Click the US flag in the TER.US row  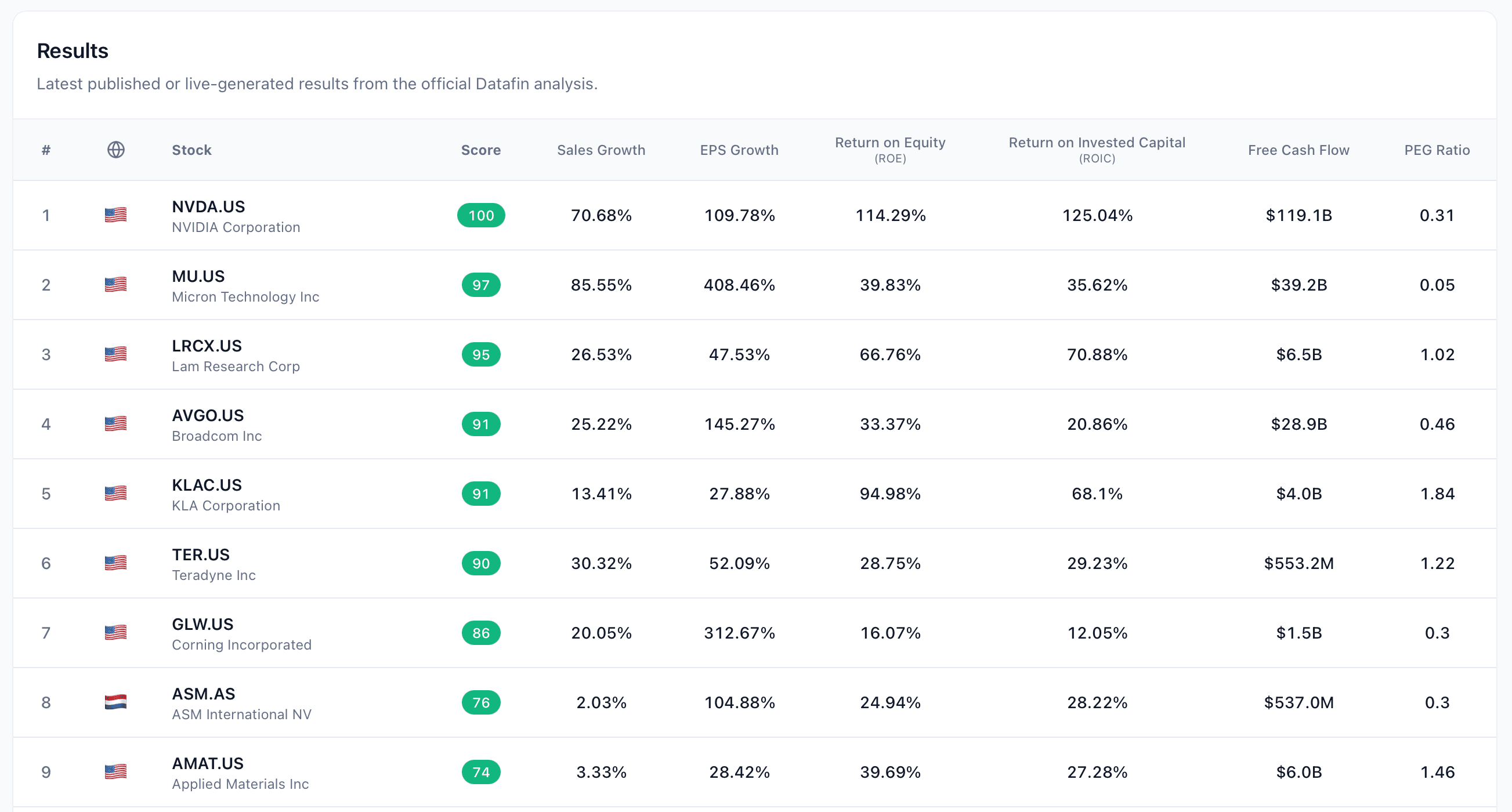click(x=115, y=563)
